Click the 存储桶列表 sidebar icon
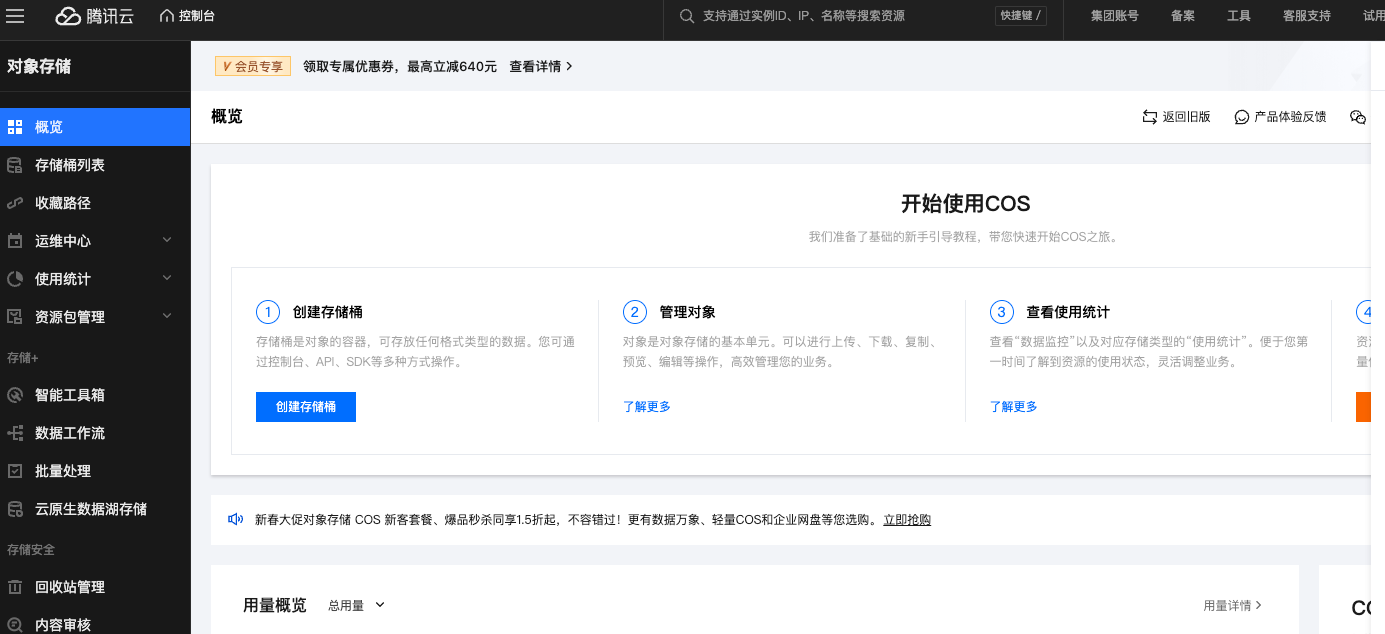The width and height of the screenshot is (1385, 634). coord(15,165)
